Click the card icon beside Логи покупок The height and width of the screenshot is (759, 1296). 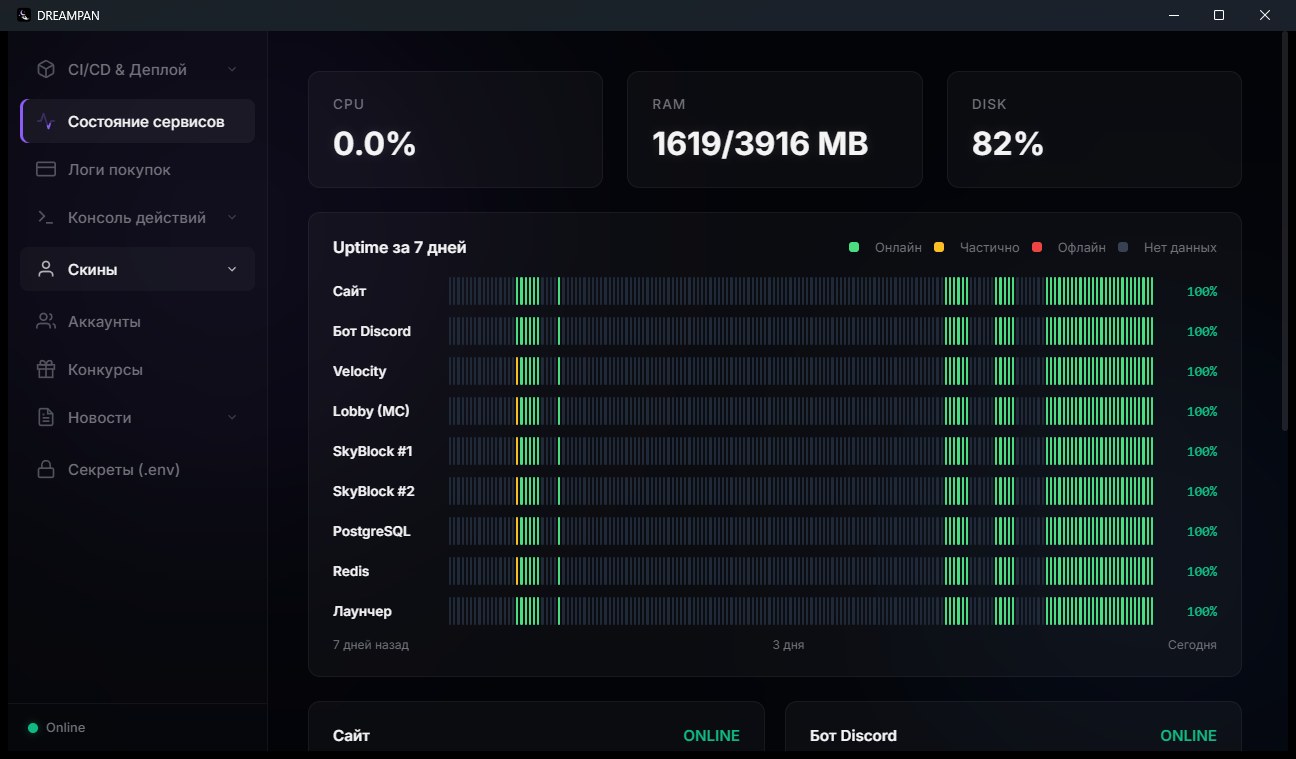45,169
